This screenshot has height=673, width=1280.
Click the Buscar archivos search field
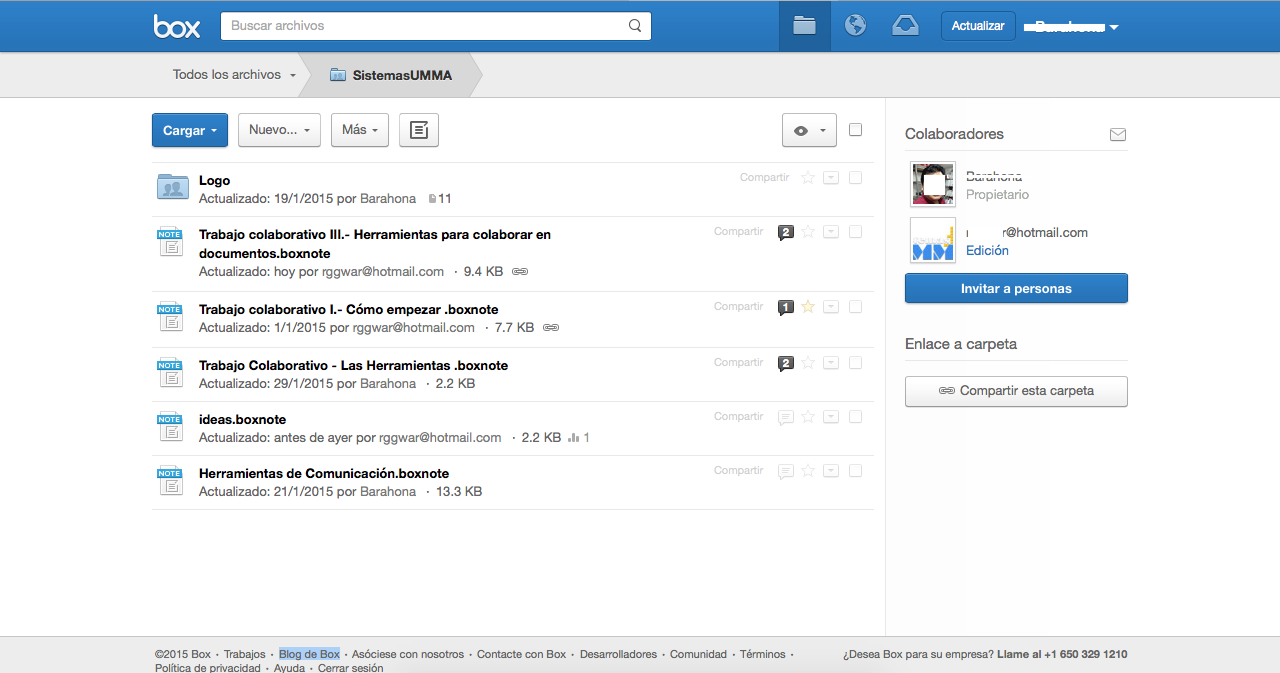click(425, 26)
